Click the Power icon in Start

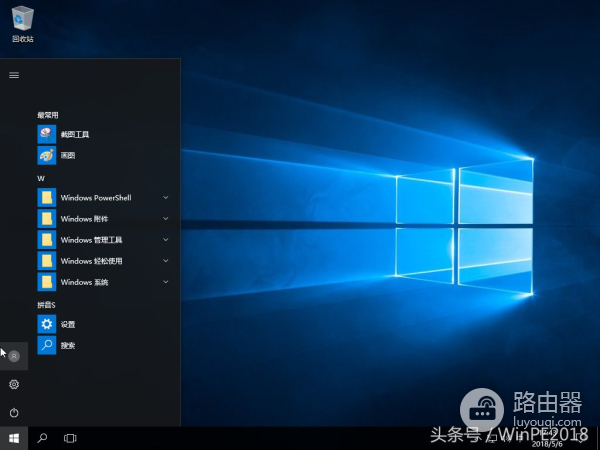point(14,412)
